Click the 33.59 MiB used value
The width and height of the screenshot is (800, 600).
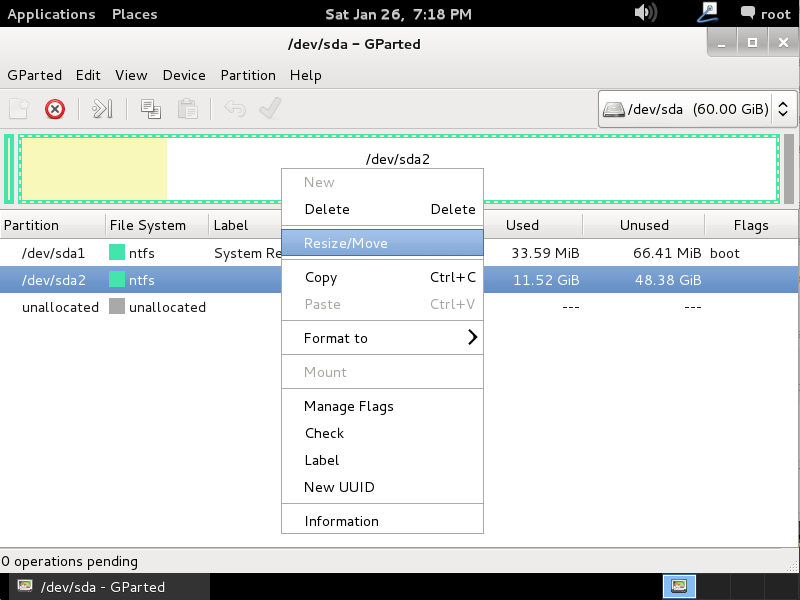[x=545, y=253]
